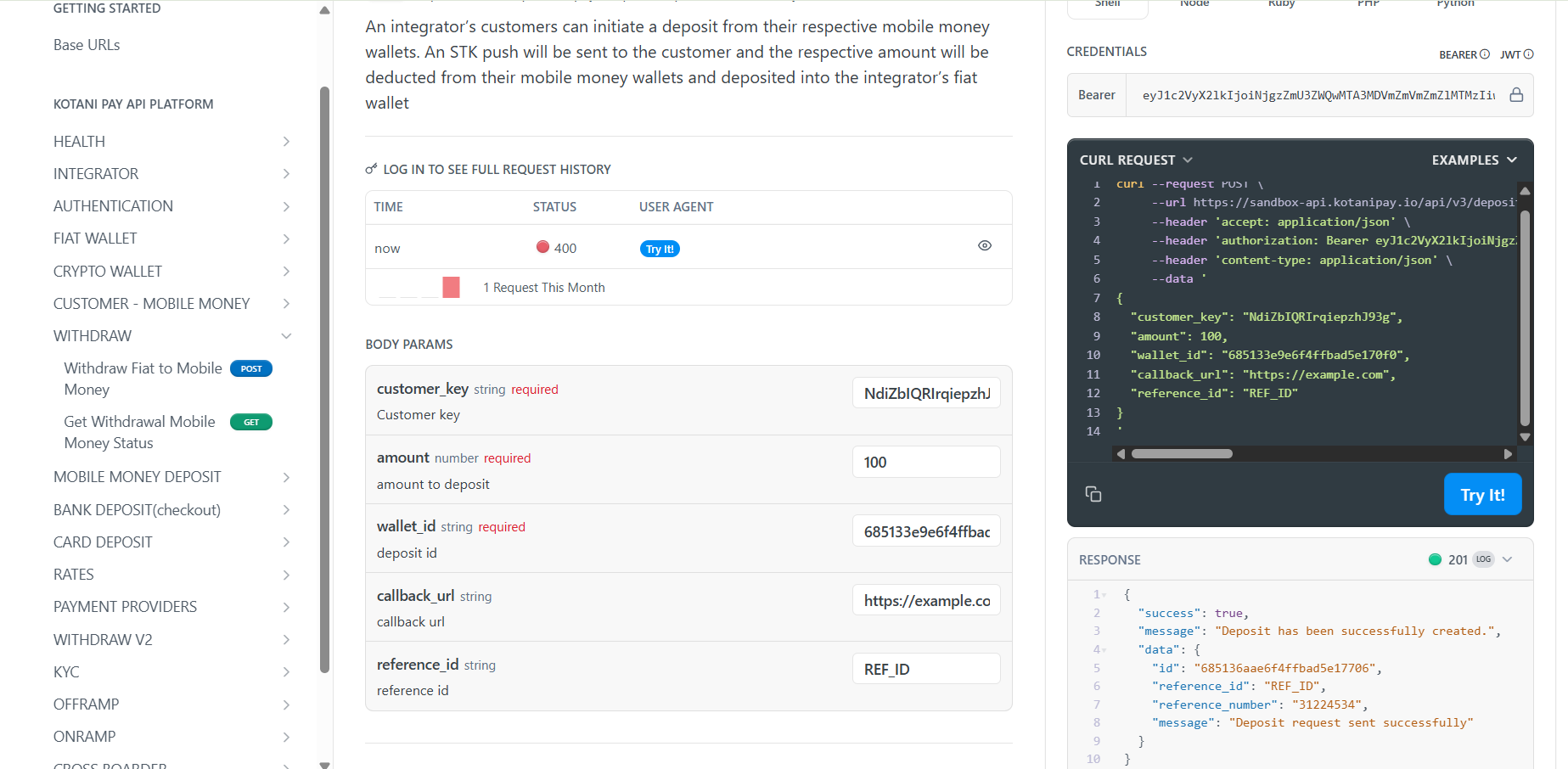Expand the INTEGRATOR section
The image size is (1568, 769).
coord(286,174)
